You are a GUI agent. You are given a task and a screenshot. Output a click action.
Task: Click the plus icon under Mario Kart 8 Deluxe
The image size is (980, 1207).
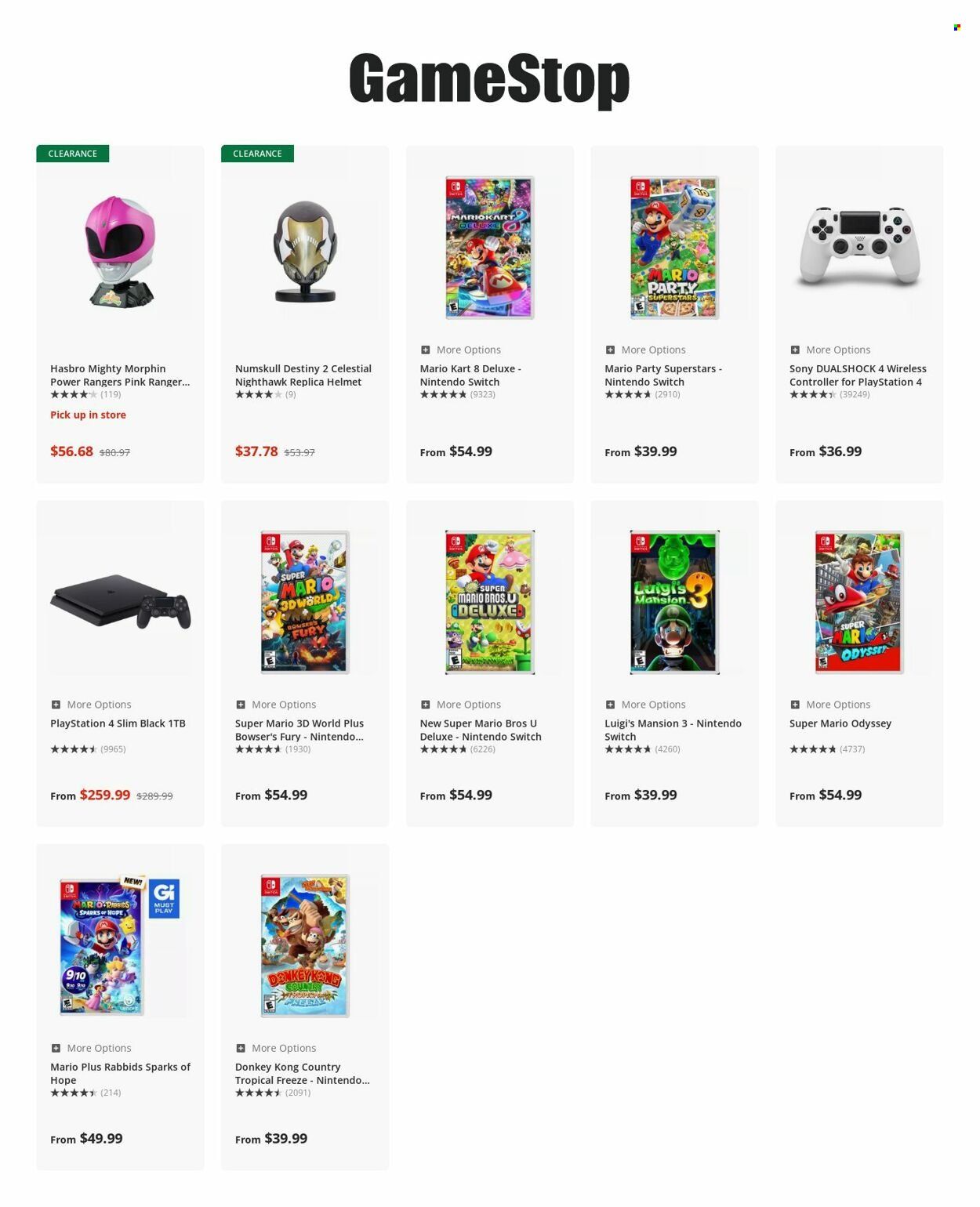pos(425,350)
